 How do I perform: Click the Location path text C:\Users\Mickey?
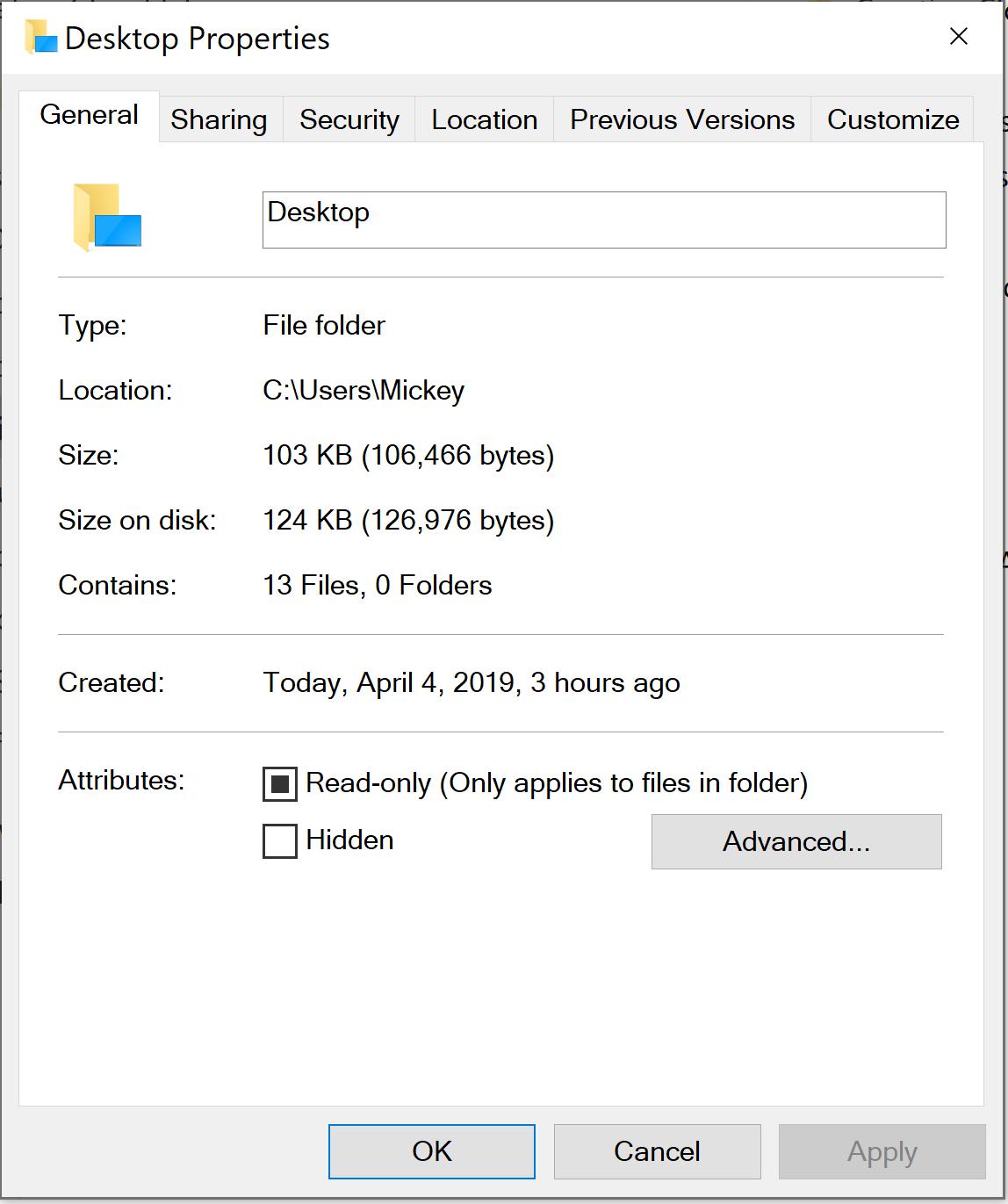tap(364, 391)
